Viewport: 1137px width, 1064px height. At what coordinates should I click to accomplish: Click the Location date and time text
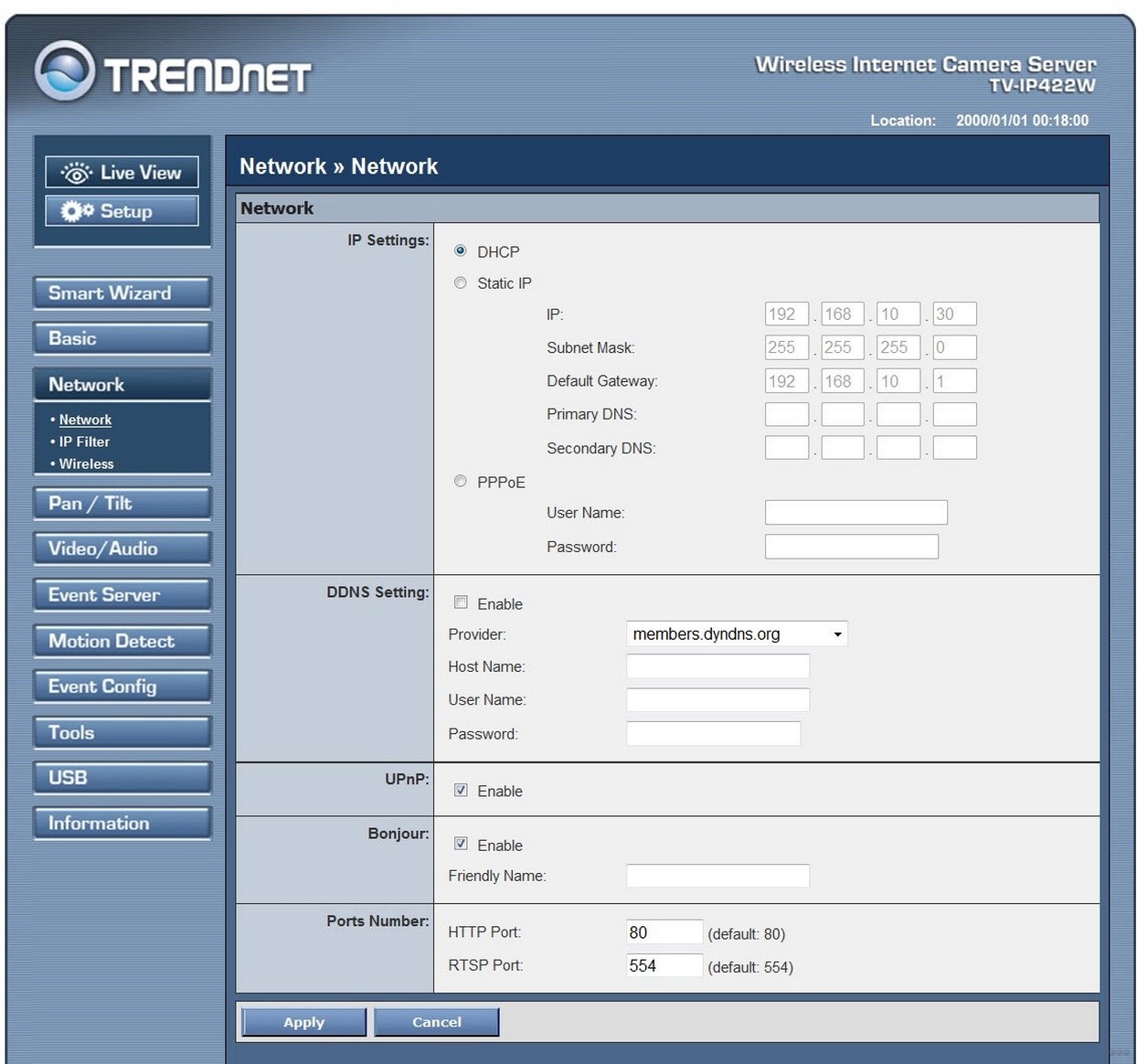click(x=1022, y=121)
